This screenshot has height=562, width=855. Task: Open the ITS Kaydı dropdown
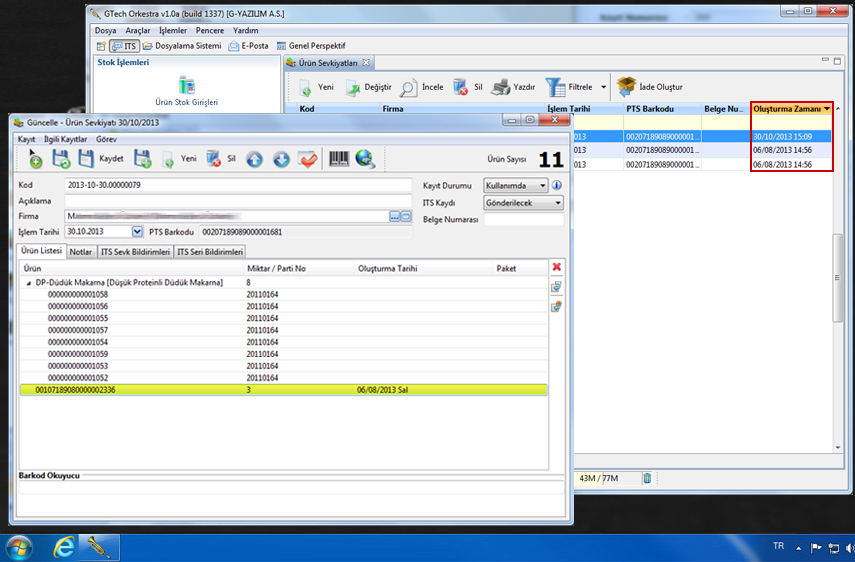pyautogui.click(x=523, y=203)
